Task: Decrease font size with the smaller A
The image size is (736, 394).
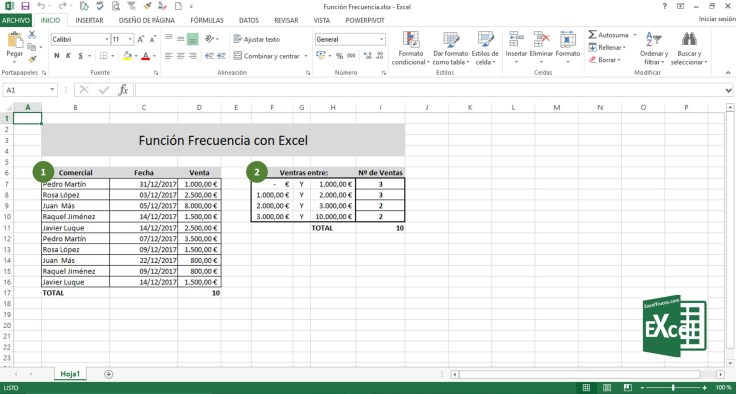Action: coord(153,39)
